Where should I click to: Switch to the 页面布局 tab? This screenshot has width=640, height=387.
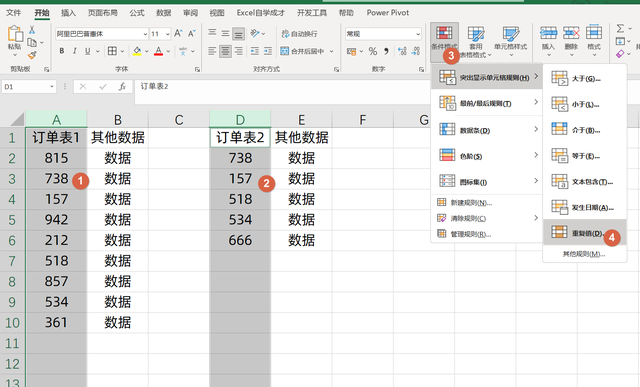point(102,13)
